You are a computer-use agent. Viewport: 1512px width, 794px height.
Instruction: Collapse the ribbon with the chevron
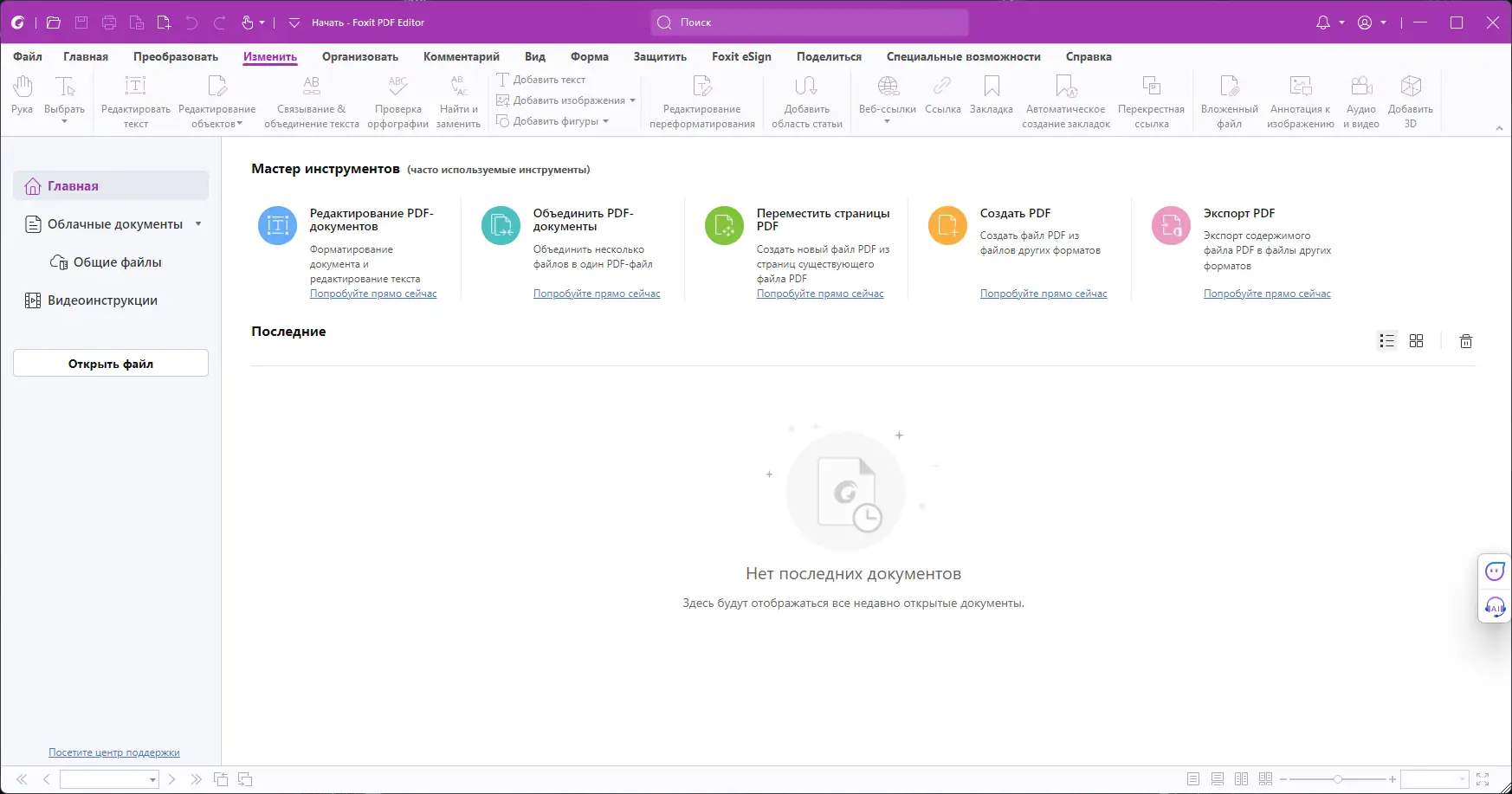[x=1499, y=127]
